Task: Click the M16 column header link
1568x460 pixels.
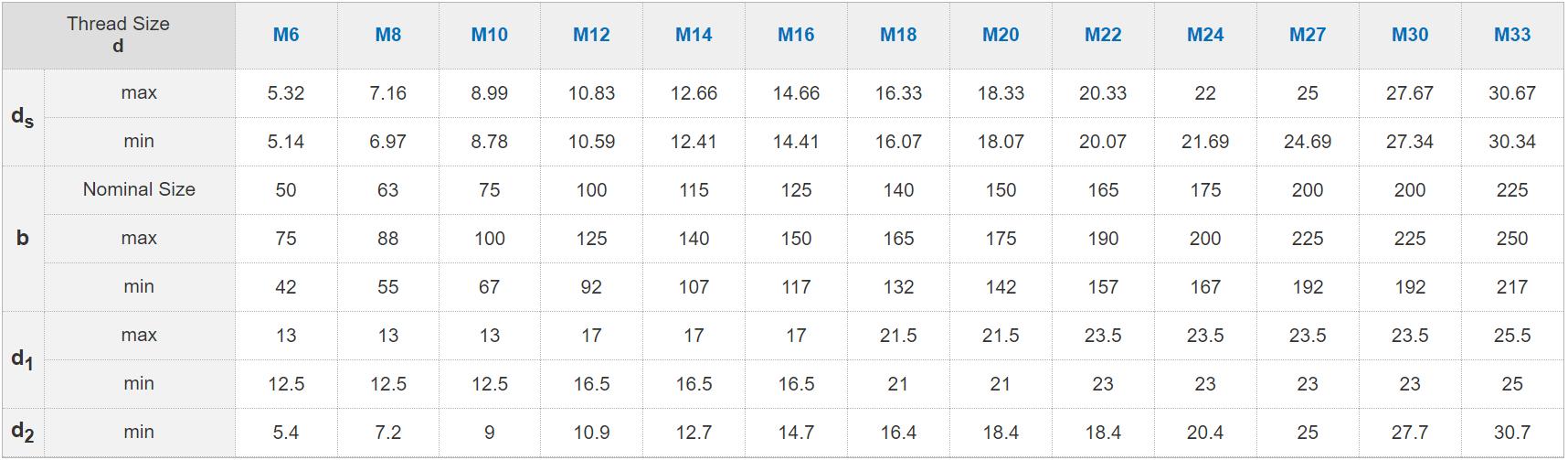Action: [796, 35]
